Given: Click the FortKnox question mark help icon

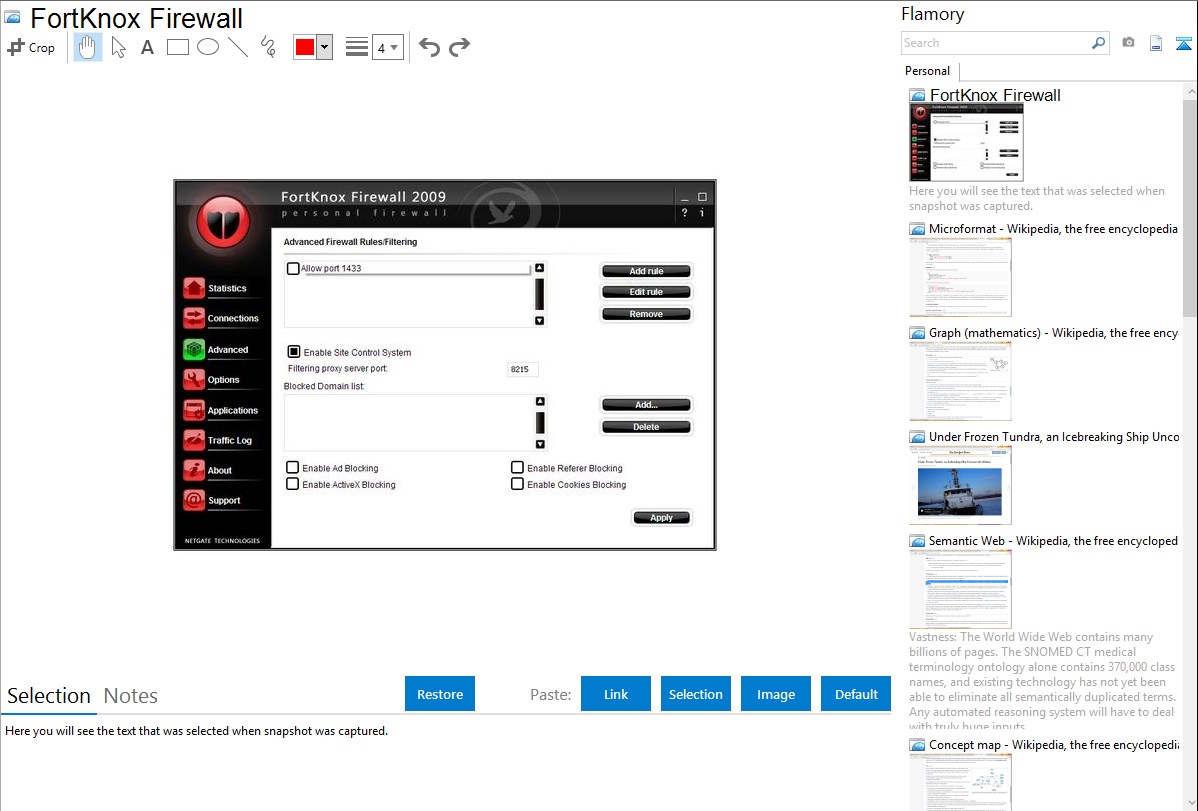Looking at the screenshot, I should point(685,213).
